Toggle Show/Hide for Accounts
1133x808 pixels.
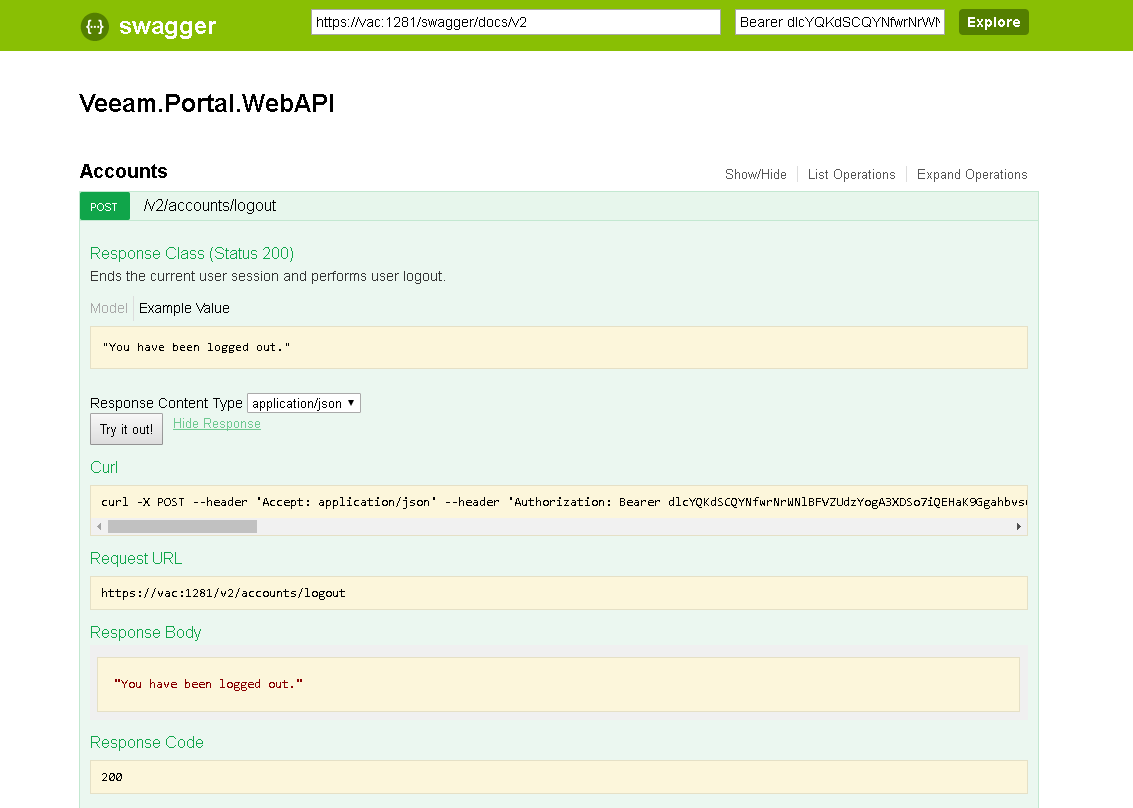[755, 174]
